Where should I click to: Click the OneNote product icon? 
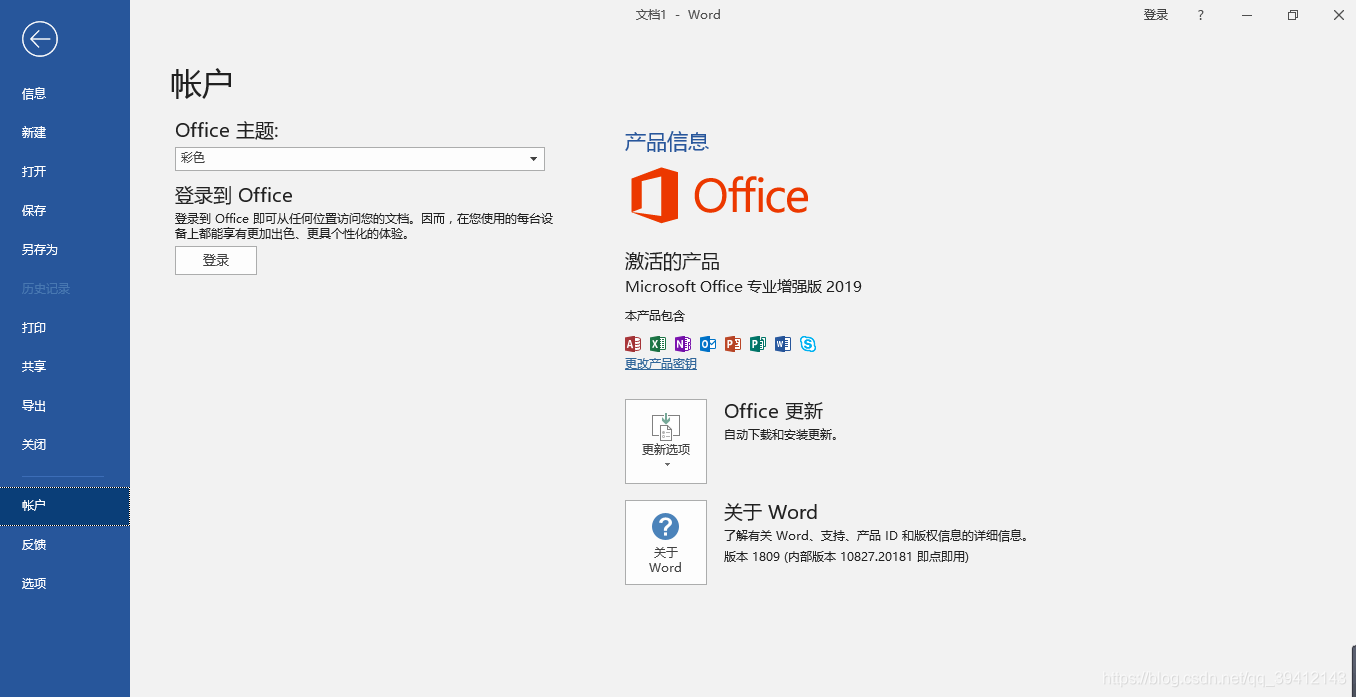tap(683, 344)
